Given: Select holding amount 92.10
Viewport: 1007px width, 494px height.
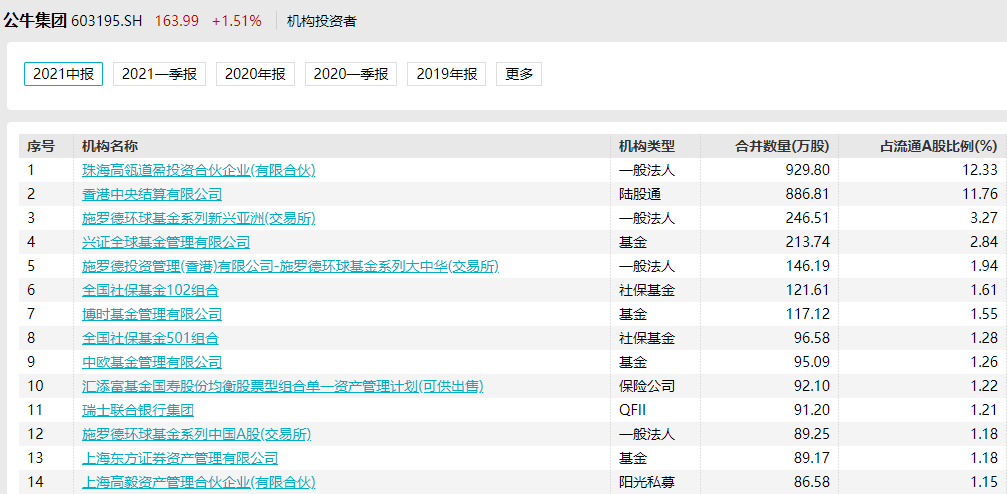Looking at the screenshot, I should pyautogui.click(x=812, y=386).
